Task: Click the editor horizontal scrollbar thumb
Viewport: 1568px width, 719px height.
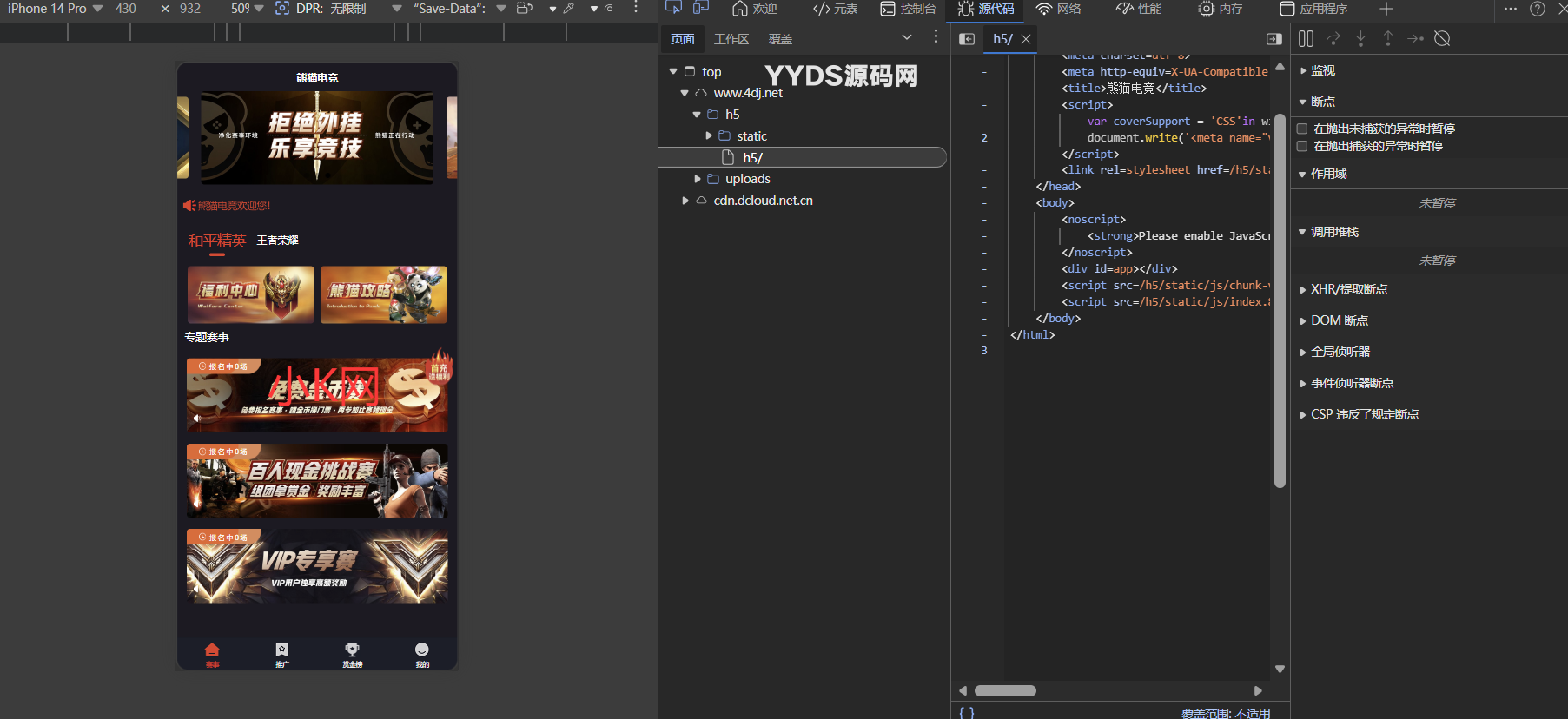Action: (x=1005, y=690)
